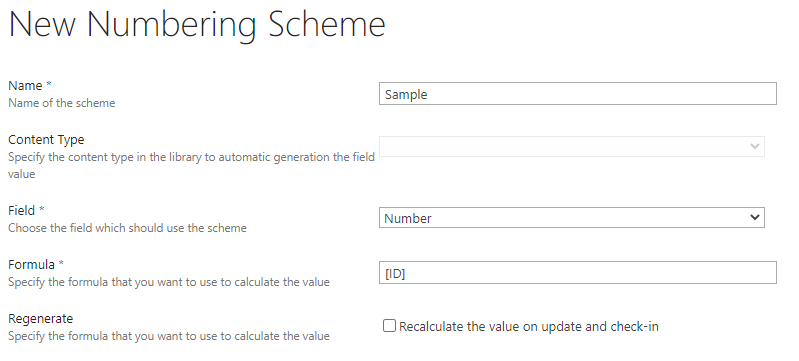
Task: Open the Field dropdown showing "Number"
Action: (x=572, y=218)
